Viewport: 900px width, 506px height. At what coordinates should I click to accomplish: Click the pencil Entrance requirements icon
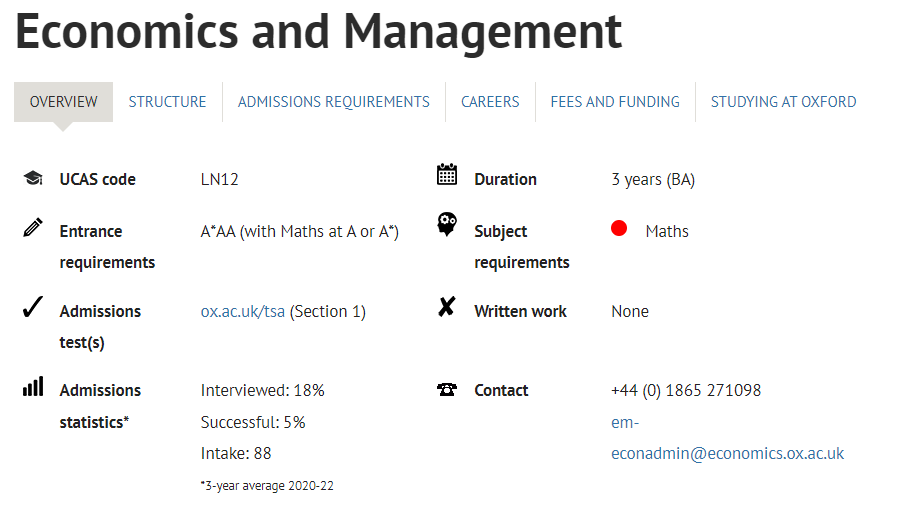pos(33,227)
